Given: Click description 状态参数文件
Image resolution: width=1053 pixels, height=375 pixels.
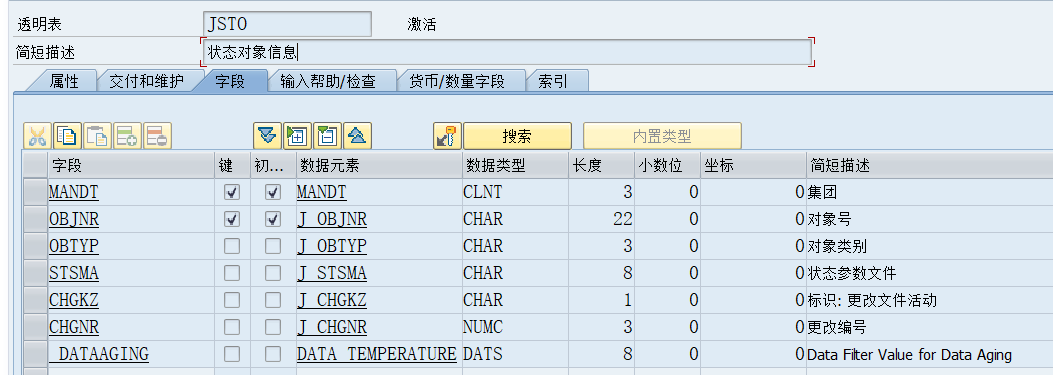Looking at the screenshot, I should [852, 274].
